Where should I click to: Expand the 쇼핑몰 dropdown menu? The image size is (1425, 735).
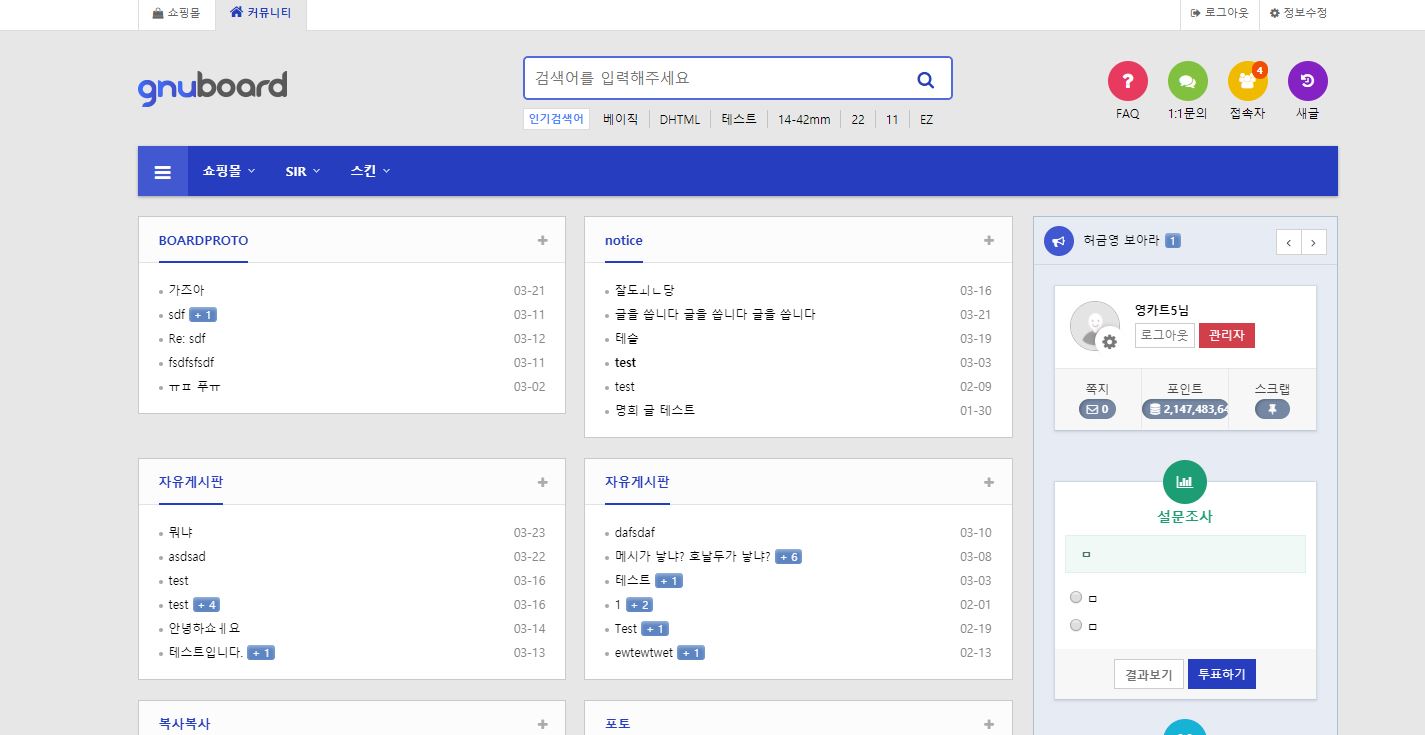tap(229, 171)
